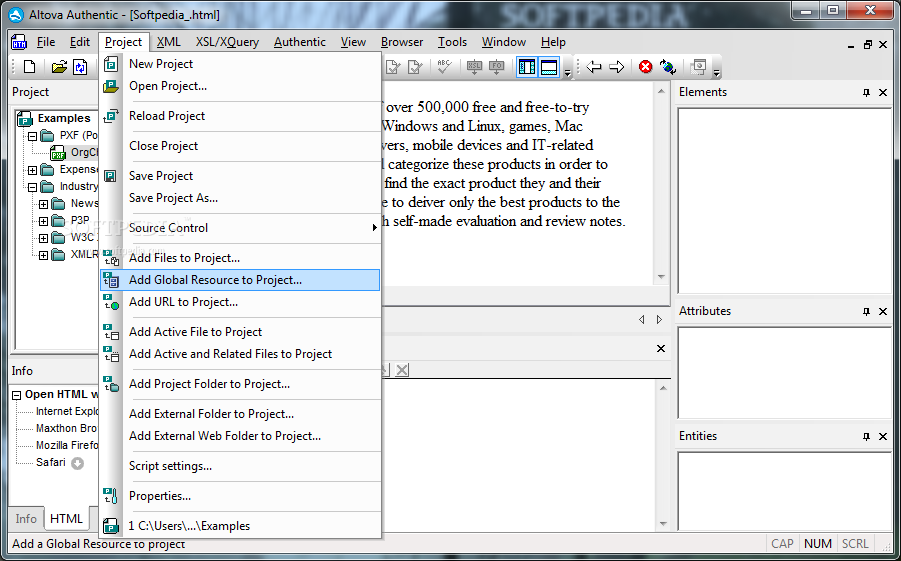Open the Browser menu

402,42
